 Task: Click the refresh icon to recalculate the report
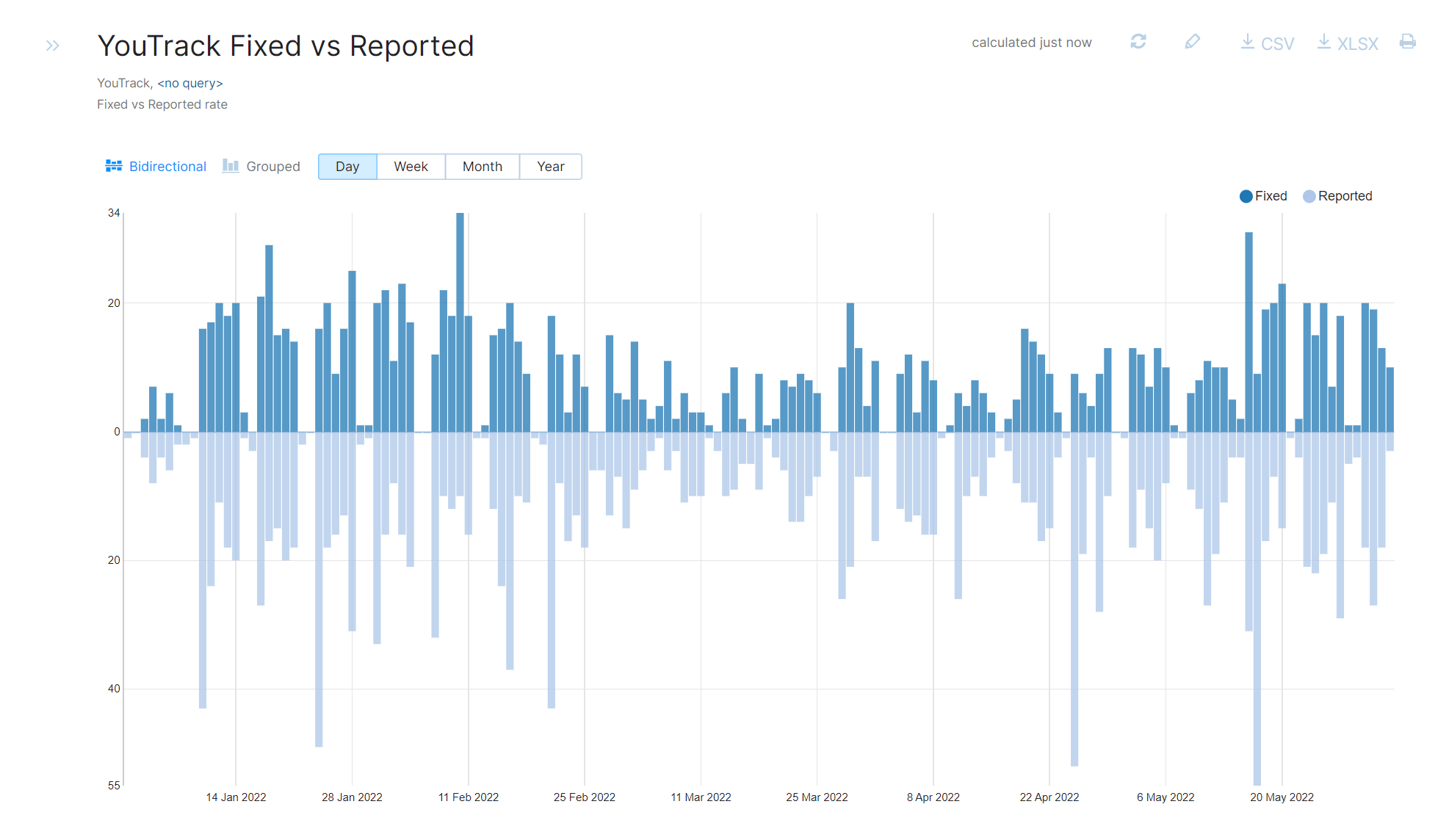coord(1138,43)
